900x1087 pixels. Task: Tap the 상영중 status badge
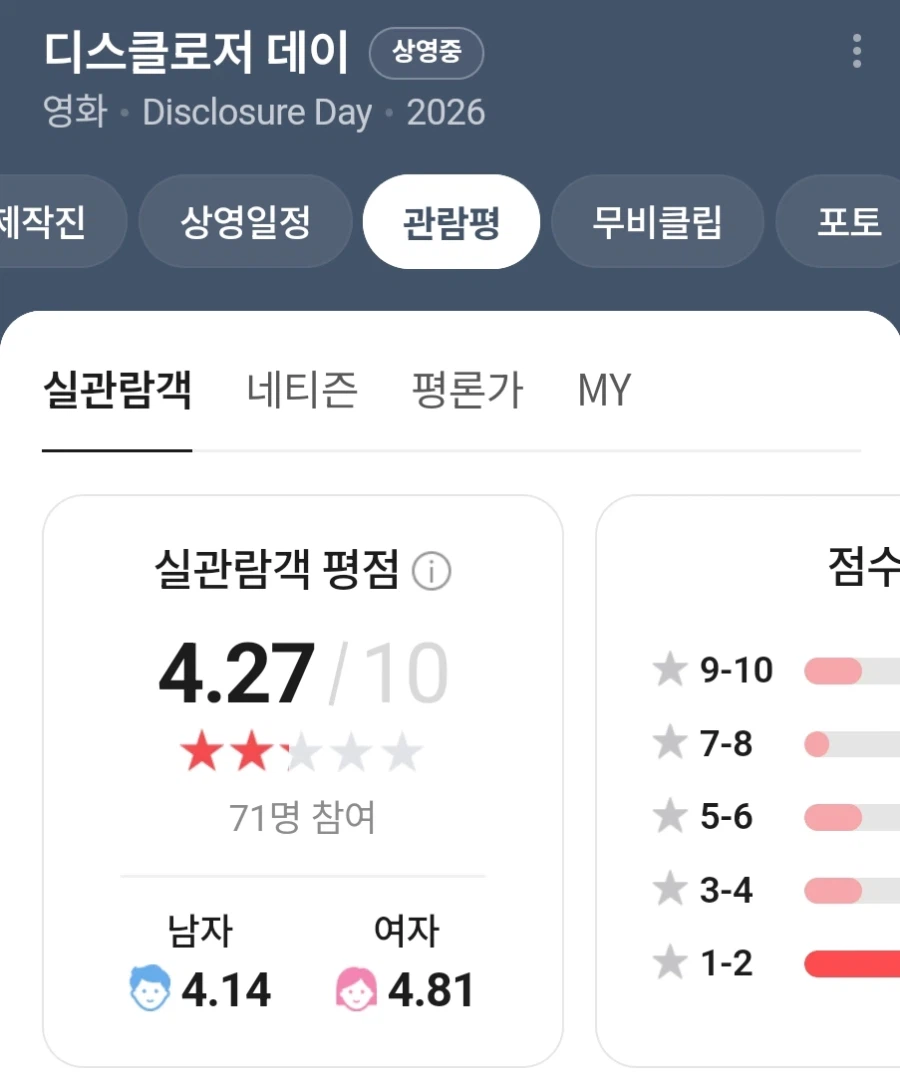[426, 53]
